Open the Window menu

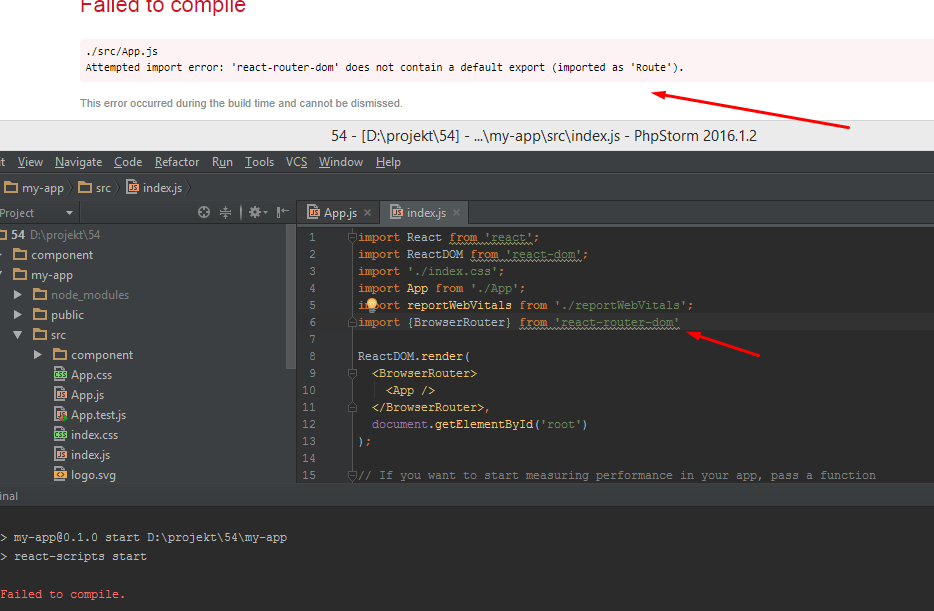point(341,162)
